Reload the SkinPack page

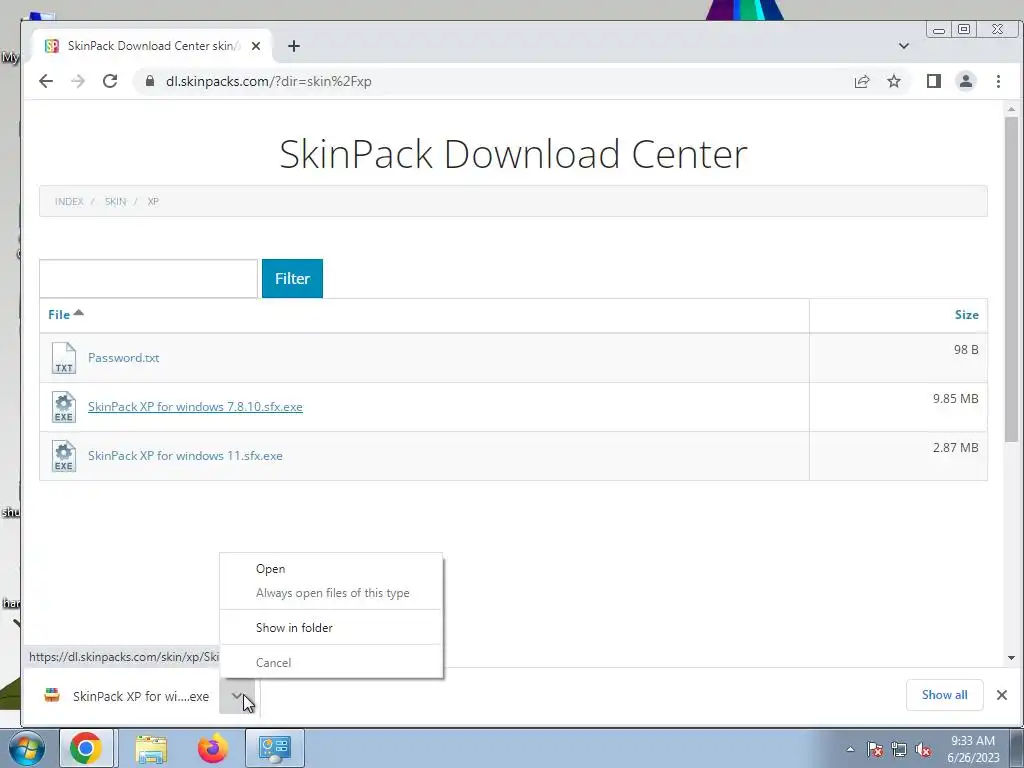point(110,81)
